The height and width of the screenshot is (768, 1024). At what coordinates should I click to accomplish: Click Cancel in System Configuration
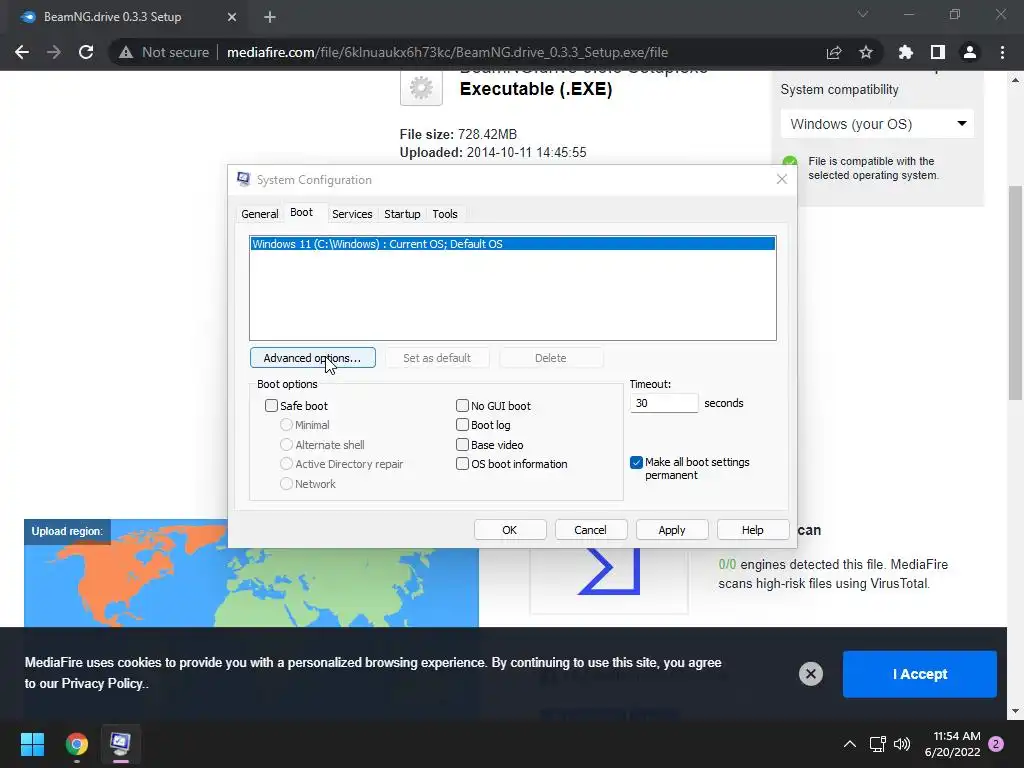pos(591,530)
